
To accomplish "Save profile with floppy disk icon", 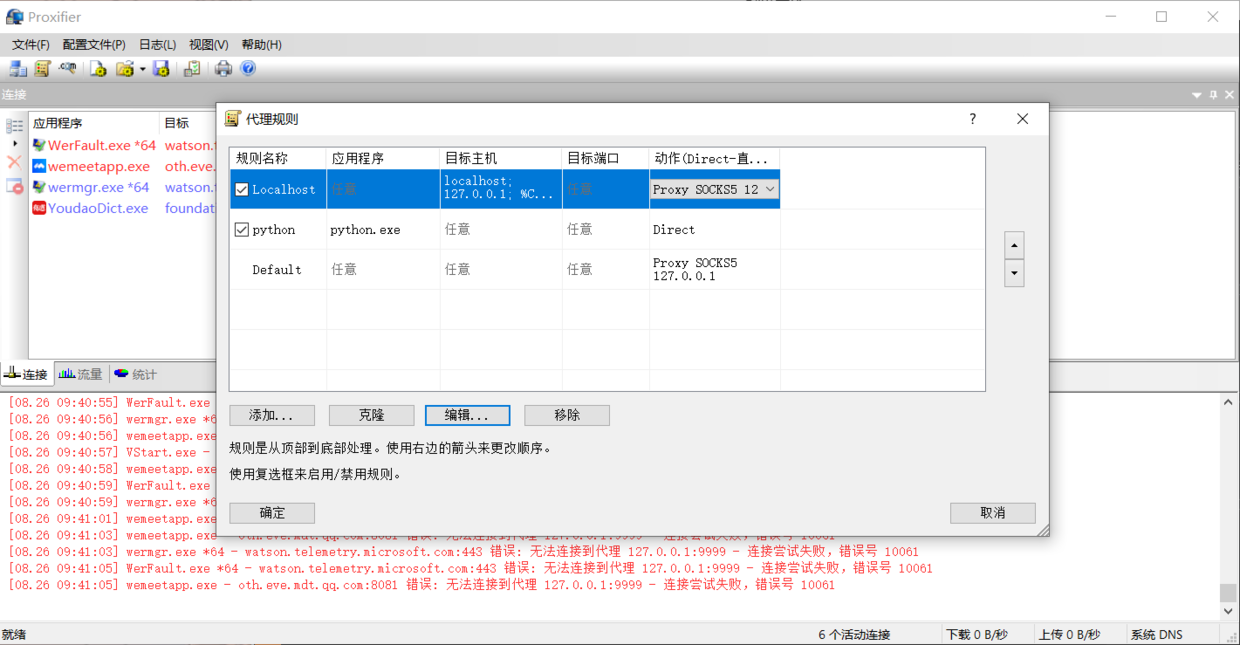I will (x=161, y=69).
